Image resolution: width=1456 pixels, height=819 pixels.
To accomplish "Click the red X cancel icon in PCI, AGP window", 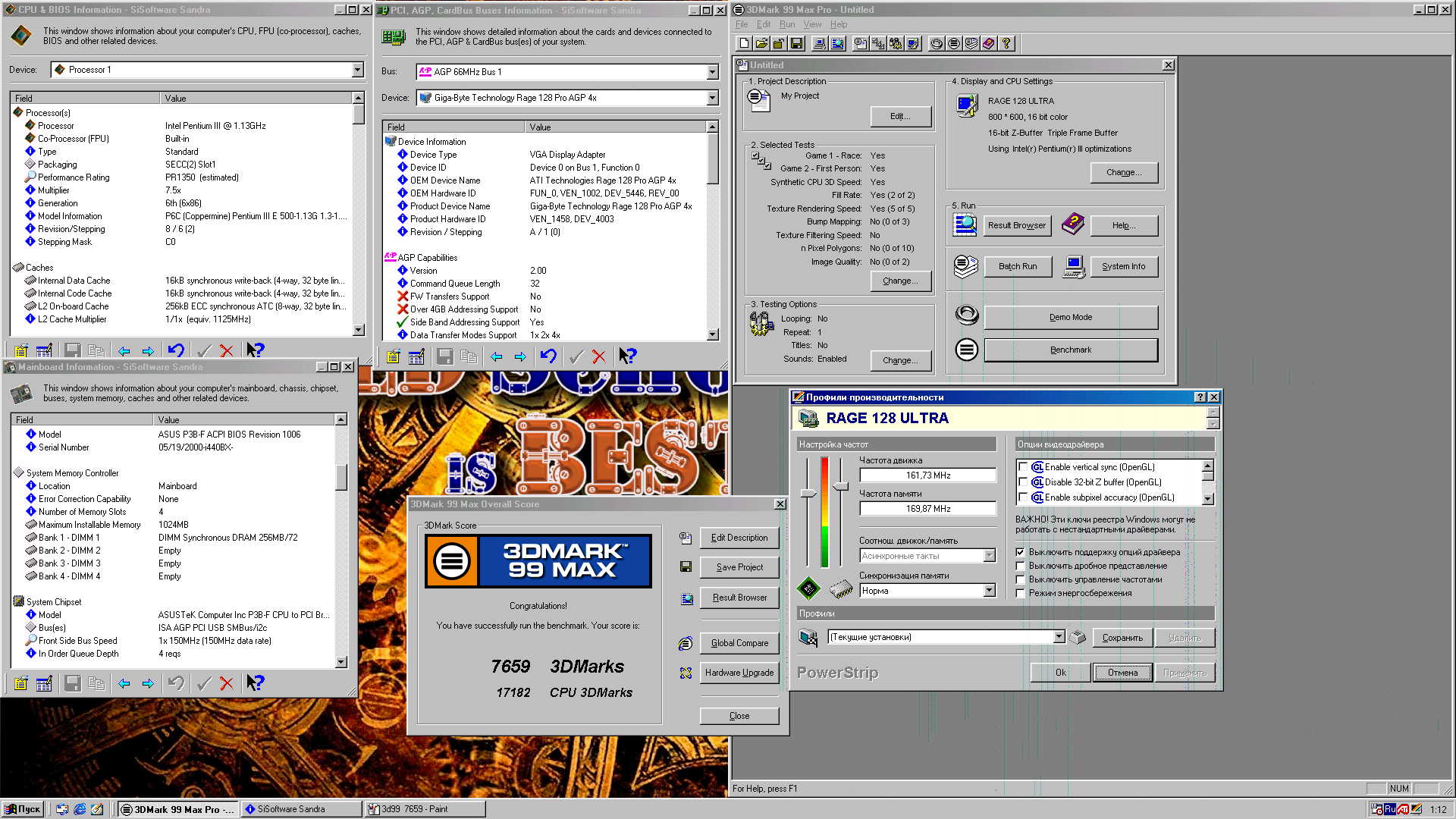I will click(x=599, y=356).
